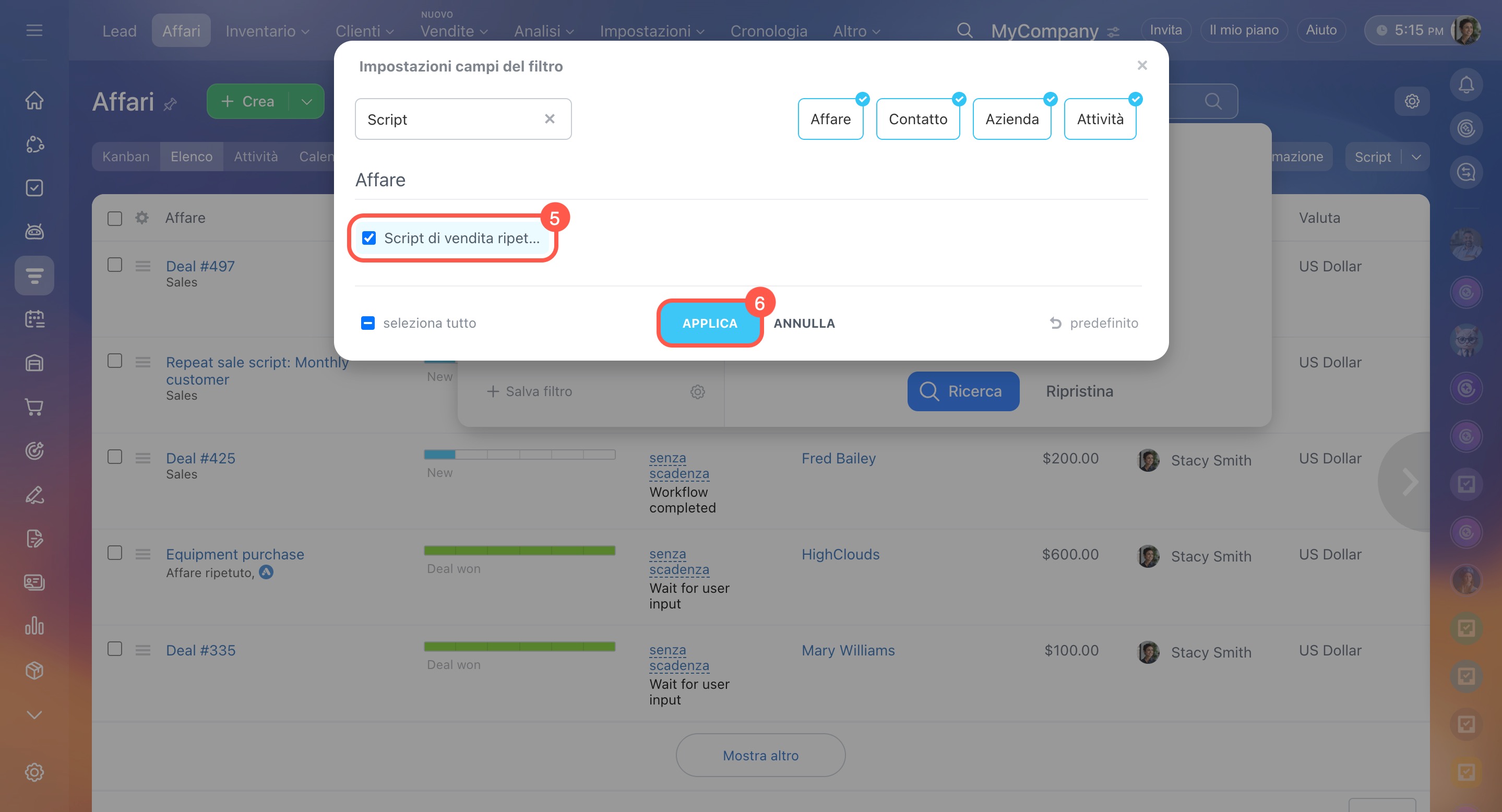Screen dimensions: 1502x812
Task: Expand the Crea button dropdown arrow
Action: (307, 101)
